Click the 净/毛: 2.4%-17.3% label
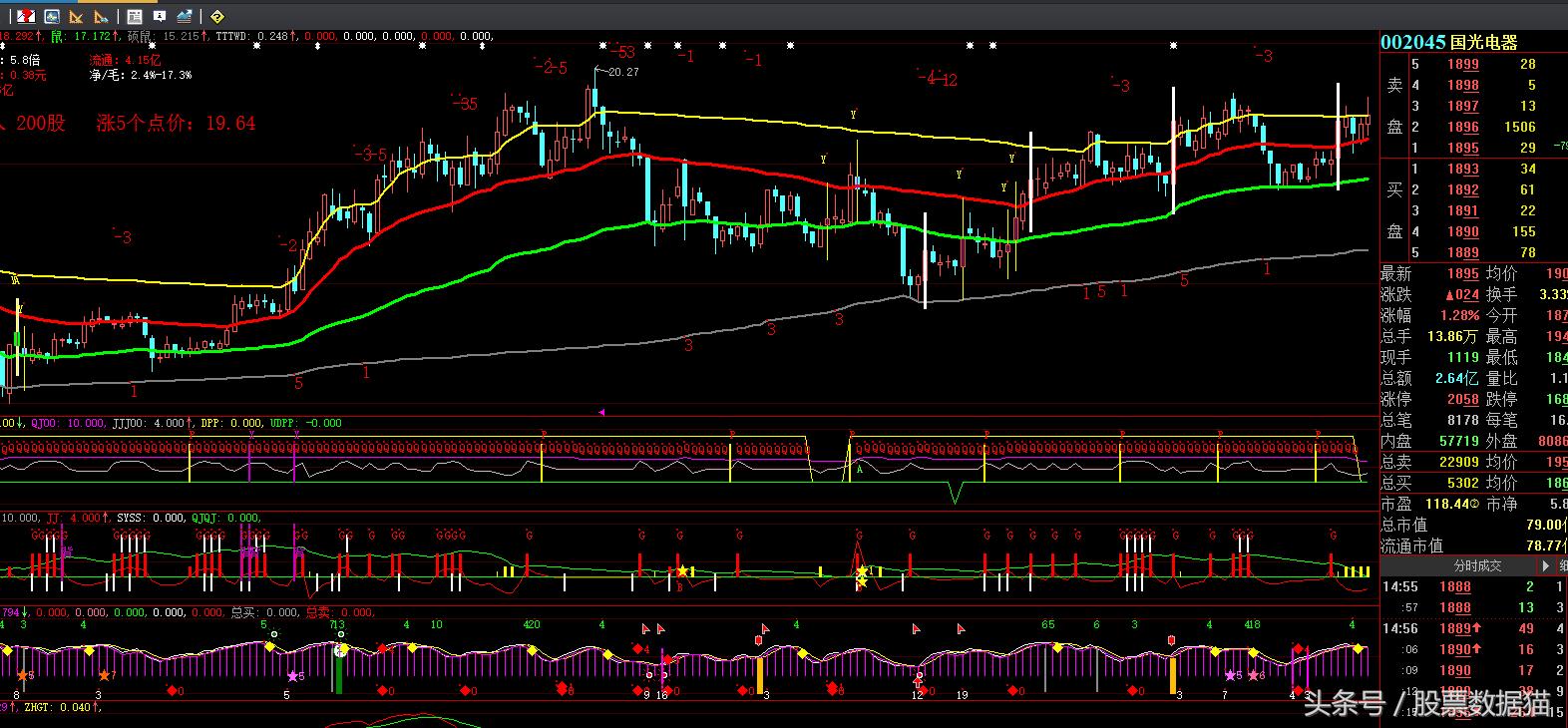Viewport: 1568px width, 728px height. tap(140, 75)
